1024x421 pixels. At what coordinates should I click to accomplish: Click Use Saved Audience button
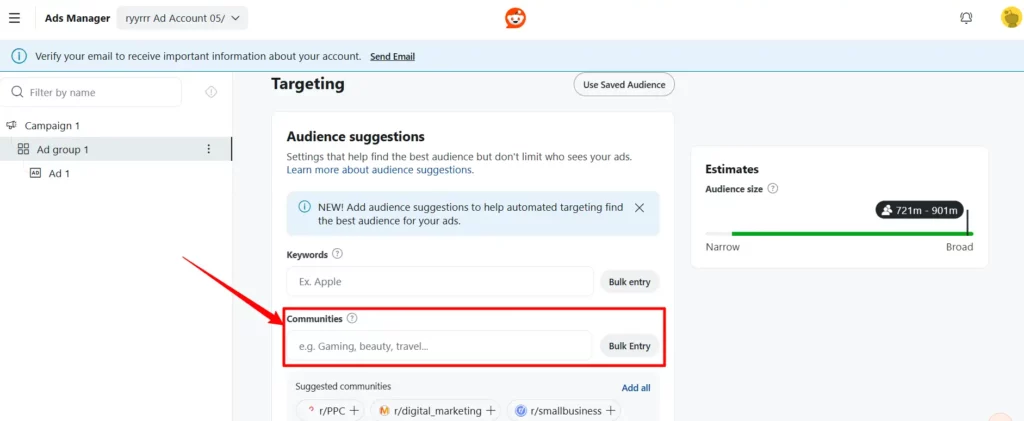click(624, 85)
